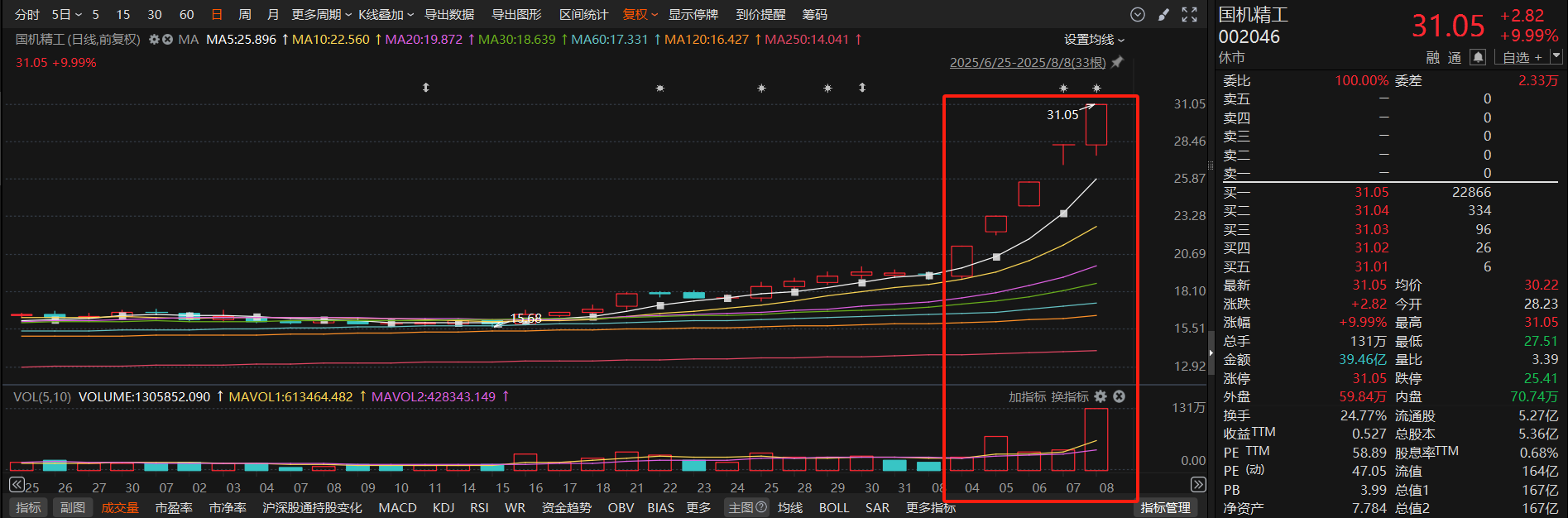Click the paintbrush drawing tool icon
Image resolution: width=1568 pixels, height=518 pixels.
(x=1163, y=15)
